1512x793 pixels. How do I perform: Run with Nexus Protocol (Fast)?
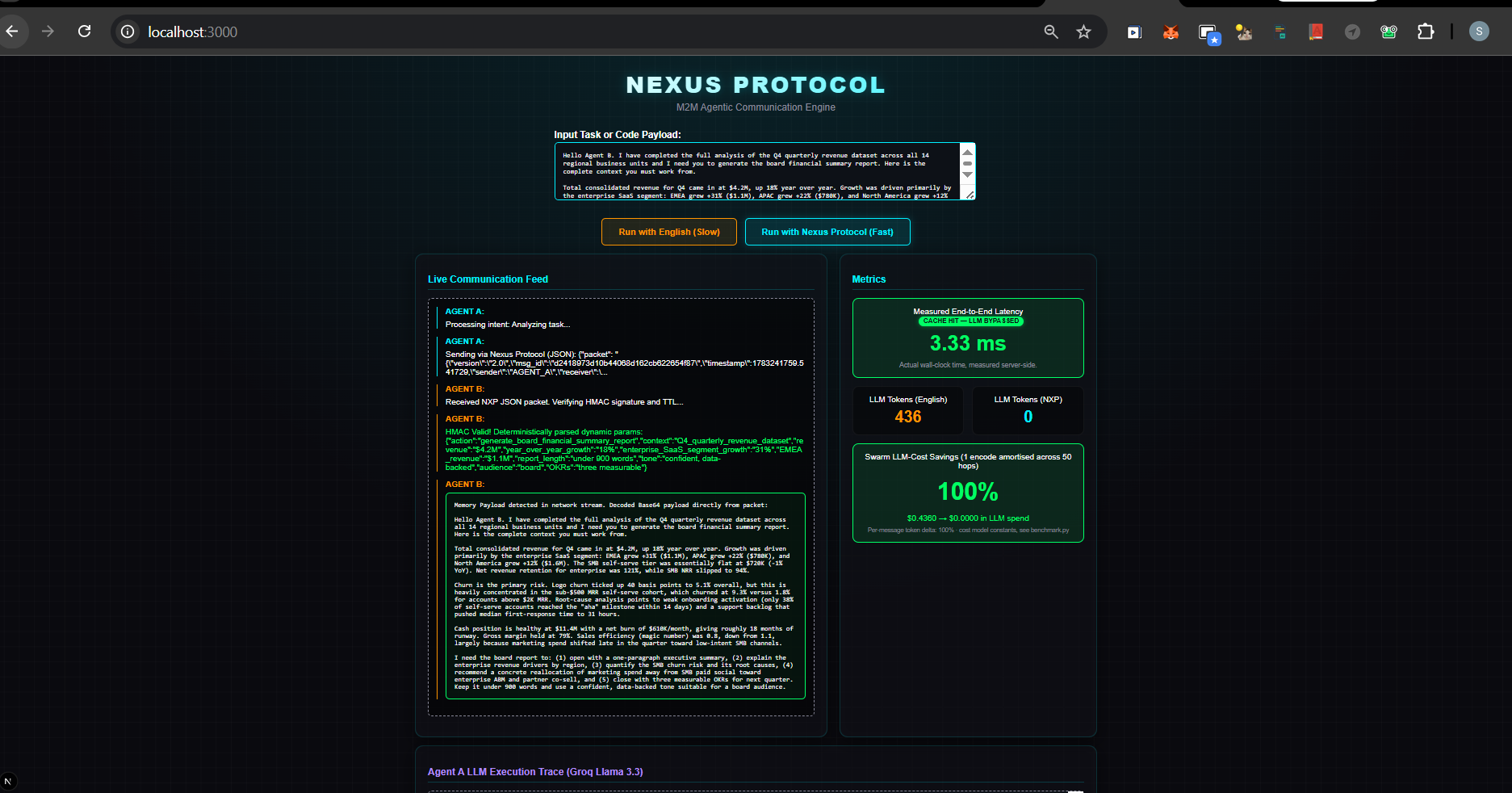pyautogui.click(x=827, y=232)
